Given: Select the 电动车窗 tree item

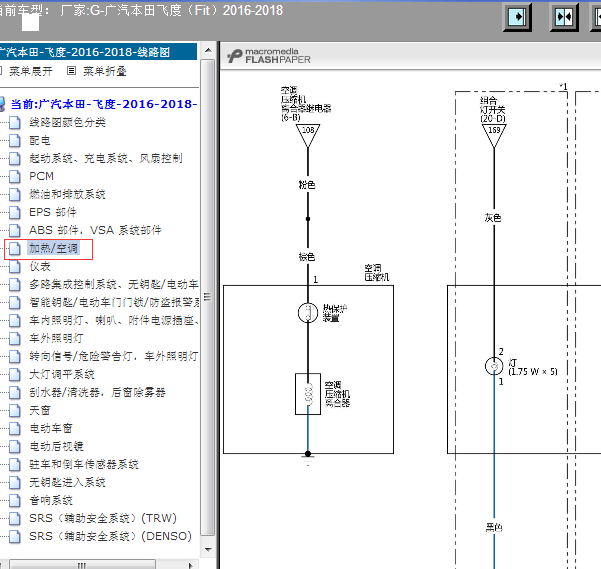Looking at the screenshot, I should click(x=51, y=428).
